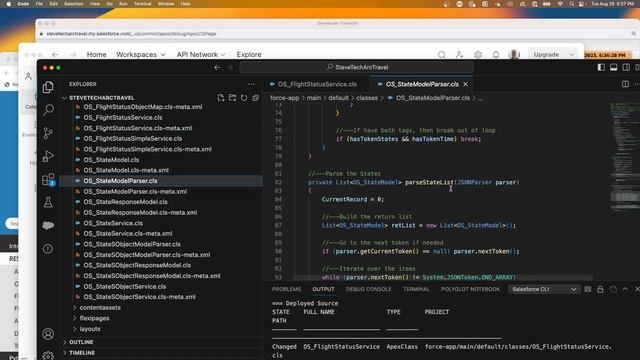The width and height of the screenshot is (640, 360).
Task: Expand the layouts folder
Action: [x=90, y=329]
